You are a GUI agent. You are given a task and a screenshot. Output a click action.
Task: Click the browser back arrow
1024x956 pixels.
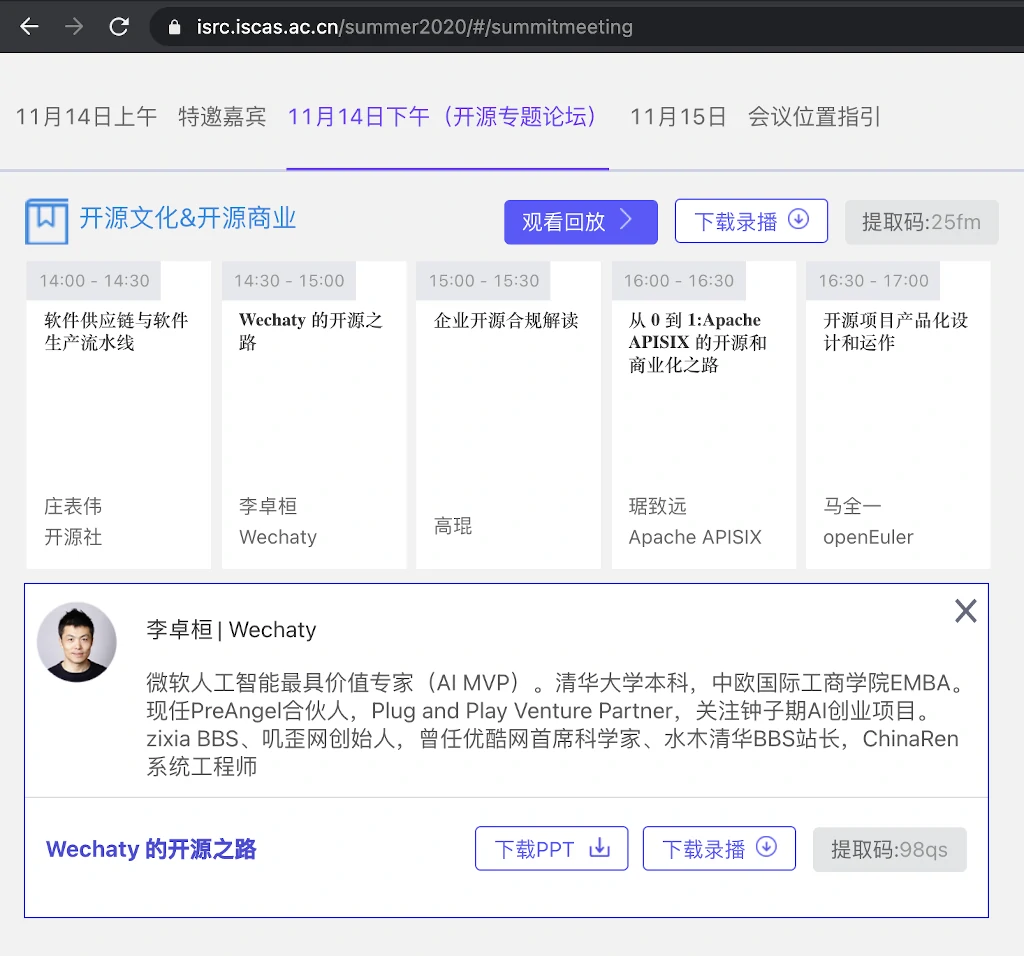click(29, 27)
